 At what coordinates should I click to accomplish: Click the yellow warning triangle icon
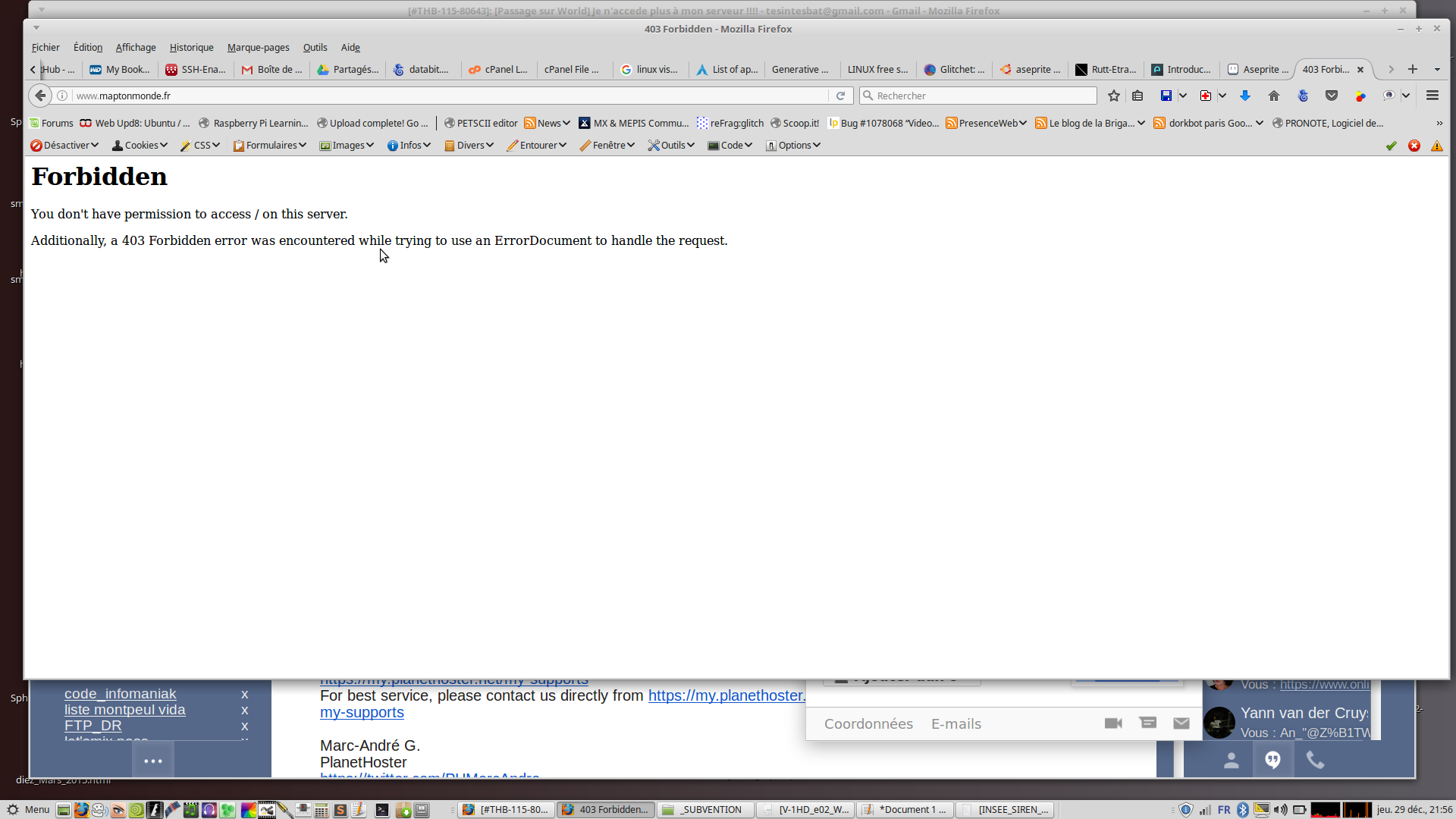(x=1437, y=146)
